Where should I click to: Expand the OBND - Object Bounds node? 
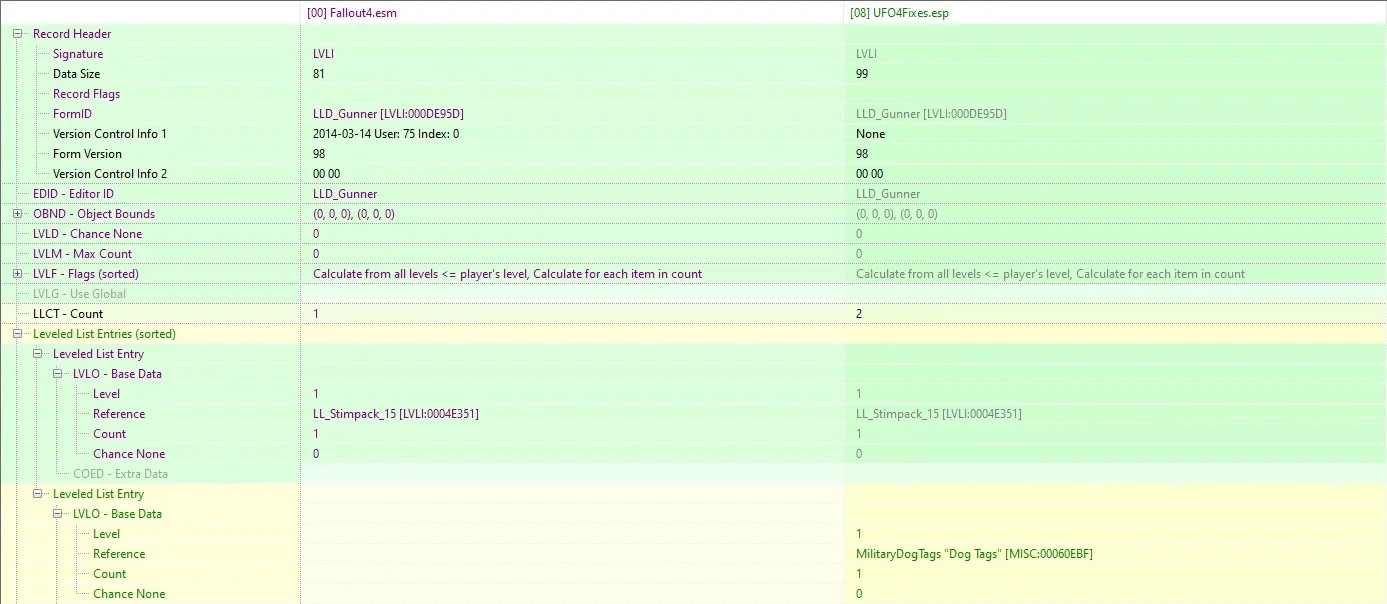pos(18,214)
